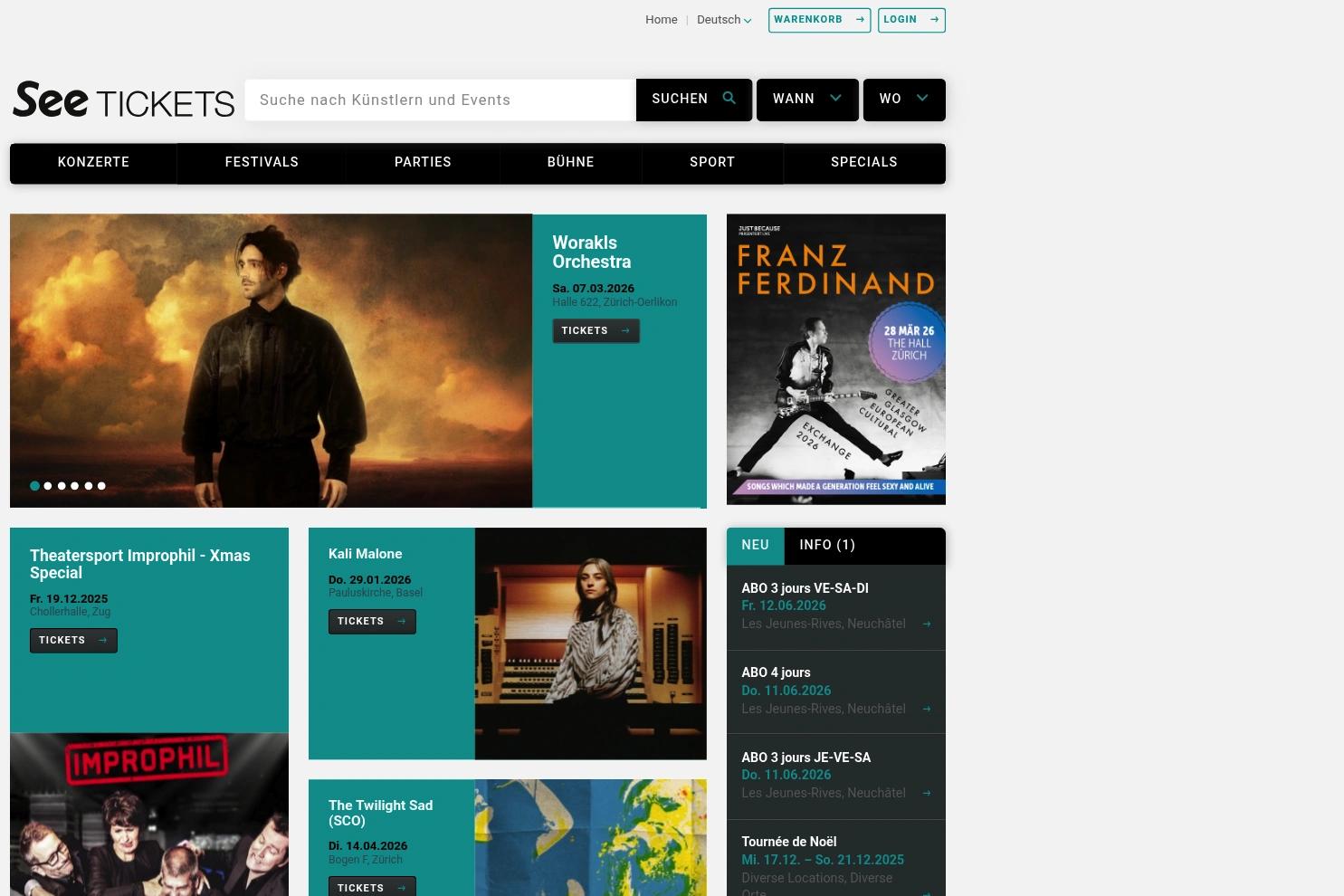
Task: Click the See Tickets logo
Action: (x=123, y=100)
